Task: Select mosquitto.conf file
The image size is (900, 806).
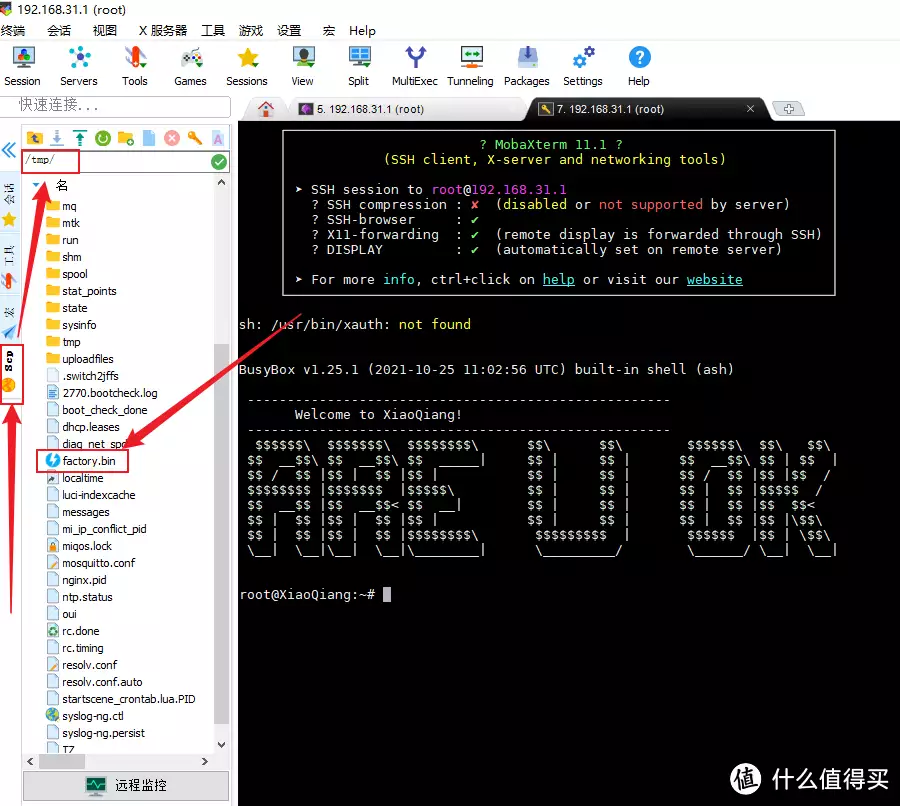Action: tap(91, 563)
